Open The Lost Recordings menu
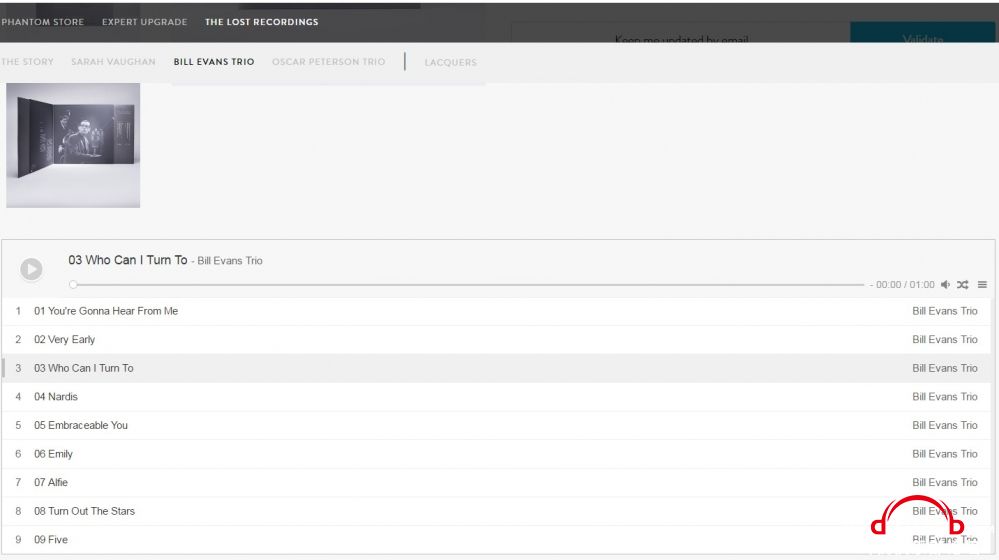Screen dimensions: 999x560 [x=261, y=22]
